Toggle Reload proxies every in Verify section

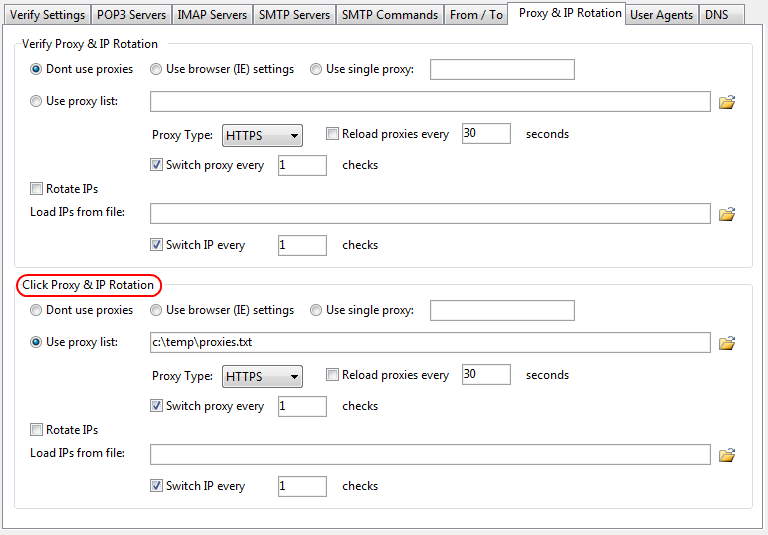point(333,134)
